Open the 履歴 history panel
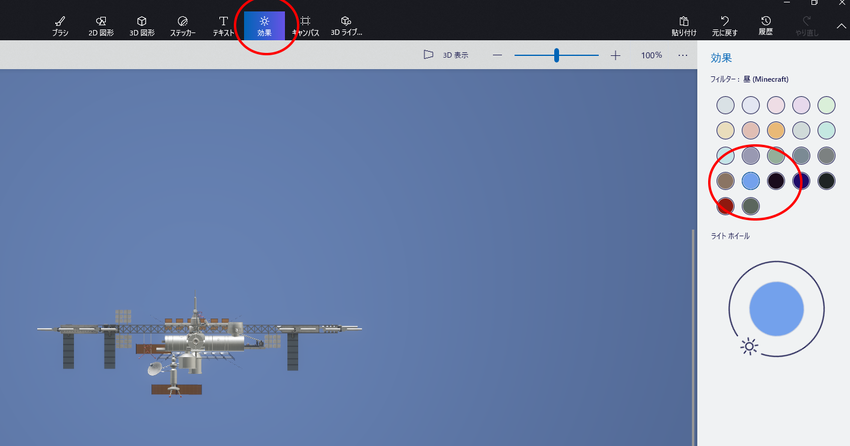 coord(765,25)
